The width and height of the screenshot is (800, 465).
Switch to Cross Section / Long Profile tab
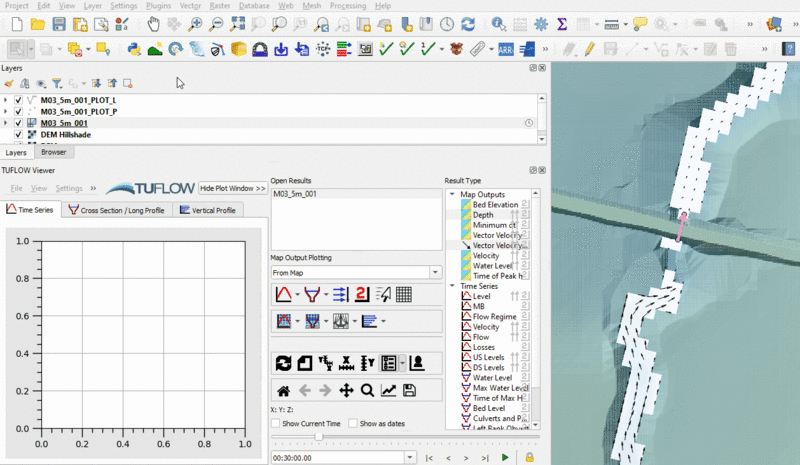(117, 210)
